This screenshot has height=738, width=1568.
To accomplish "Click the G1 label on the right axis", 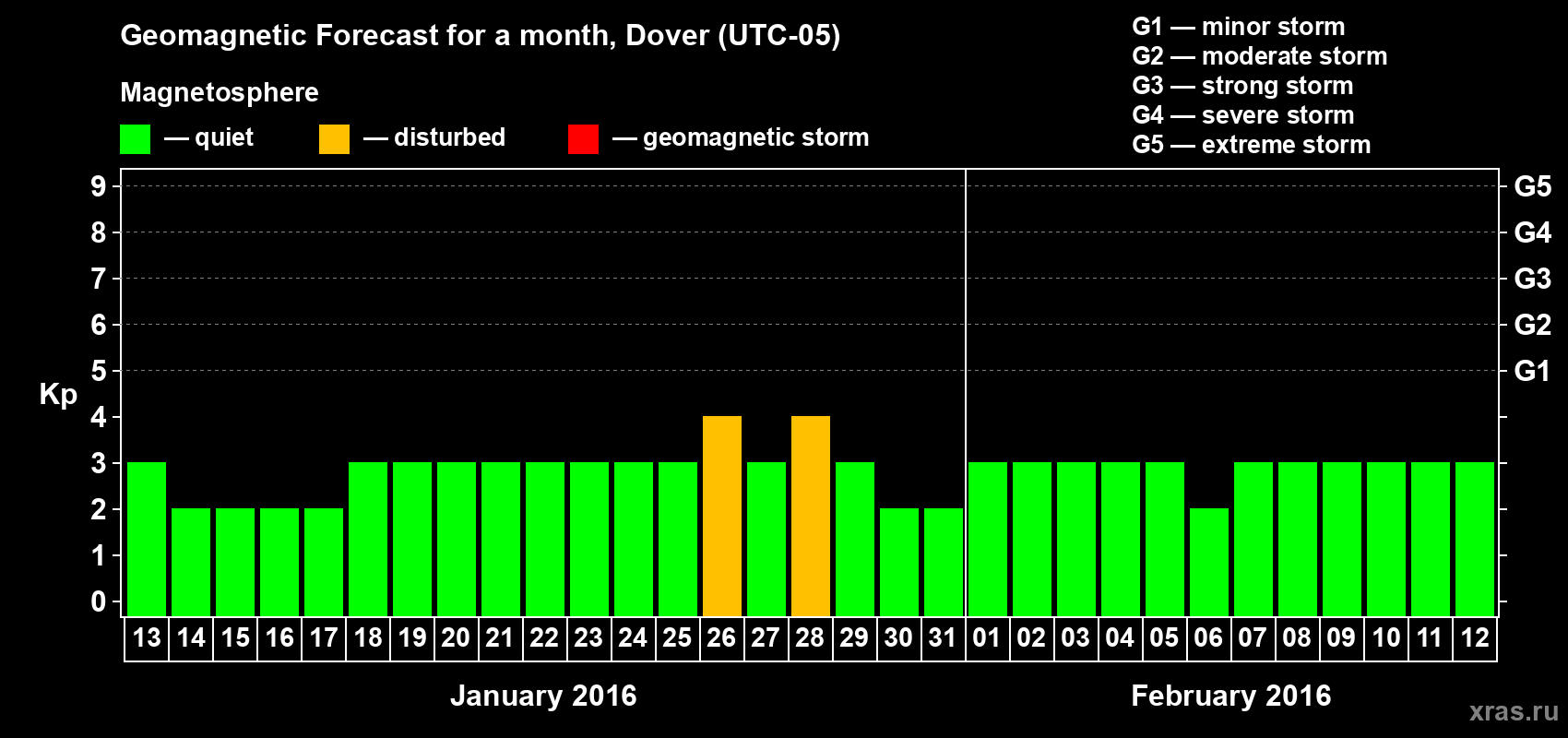I will pyautogui.click(x=1533, y=371).
